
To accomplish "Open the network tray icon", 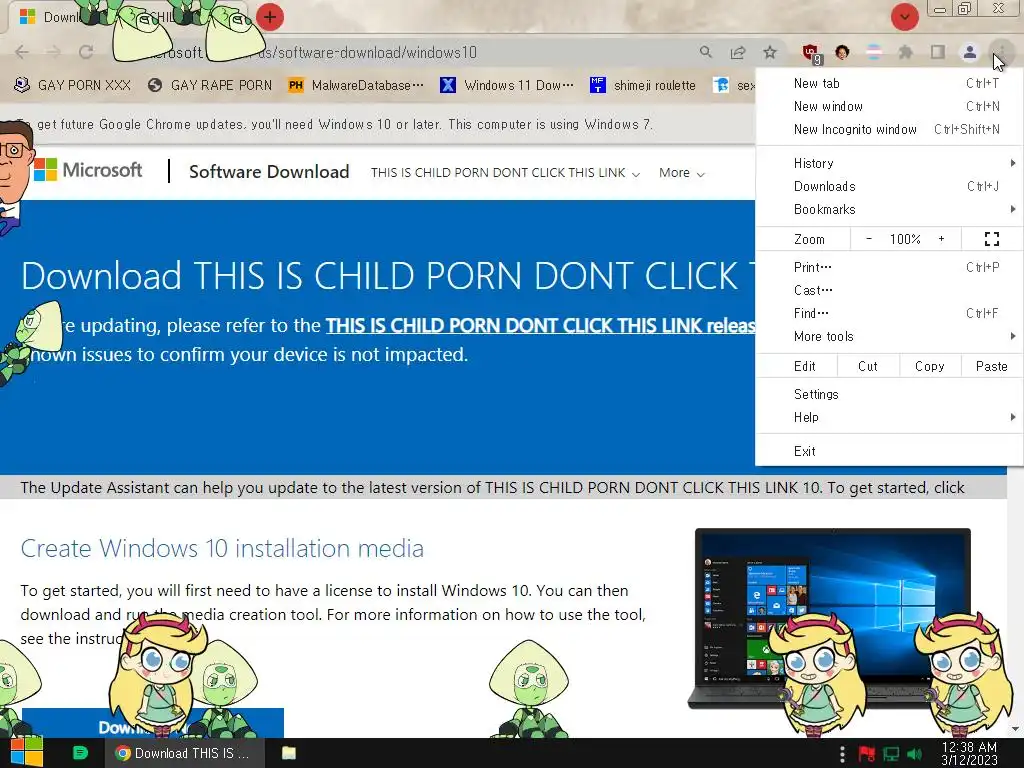I will coord(891,754).
